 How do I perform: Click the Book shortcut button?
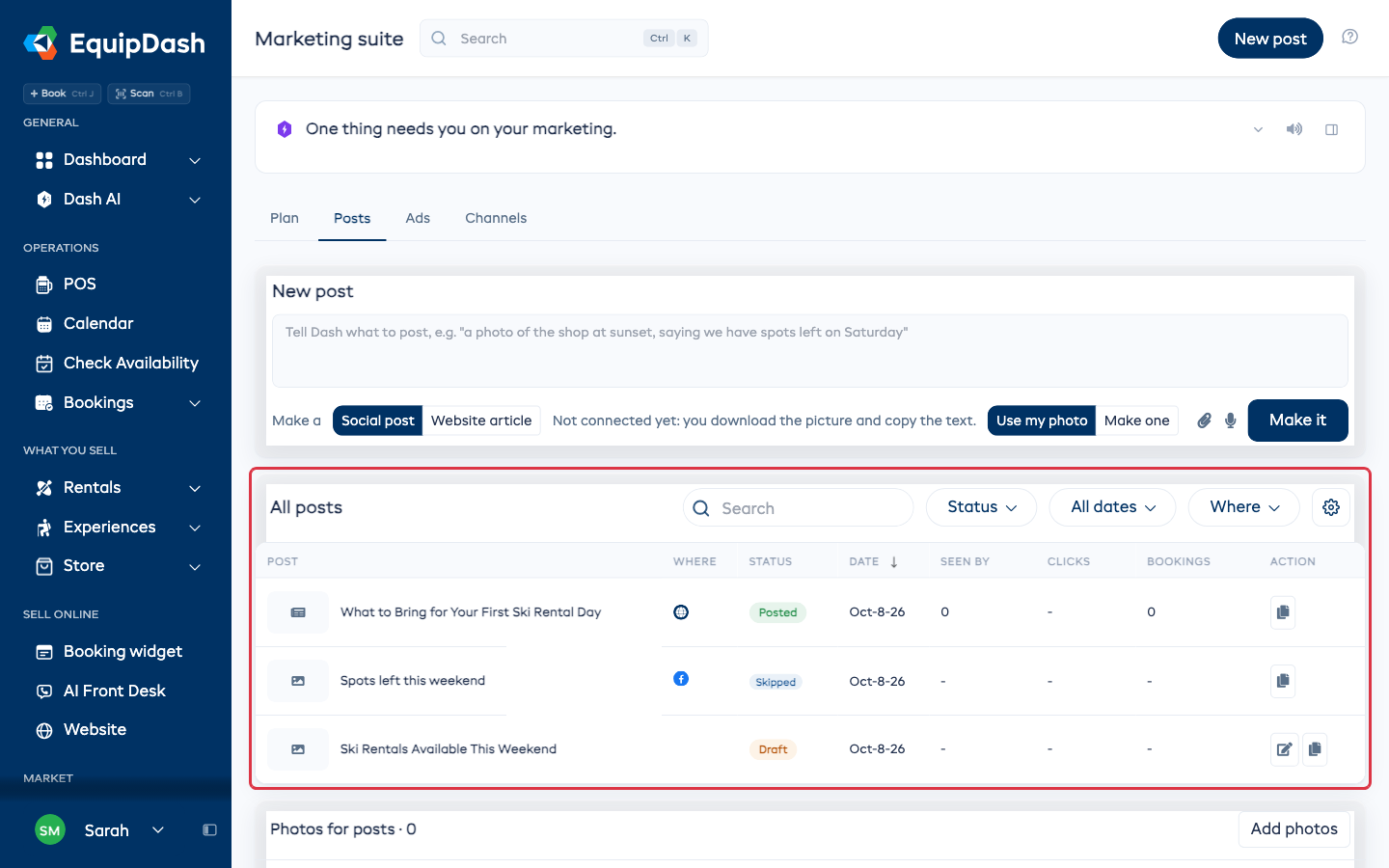[62, 94]
